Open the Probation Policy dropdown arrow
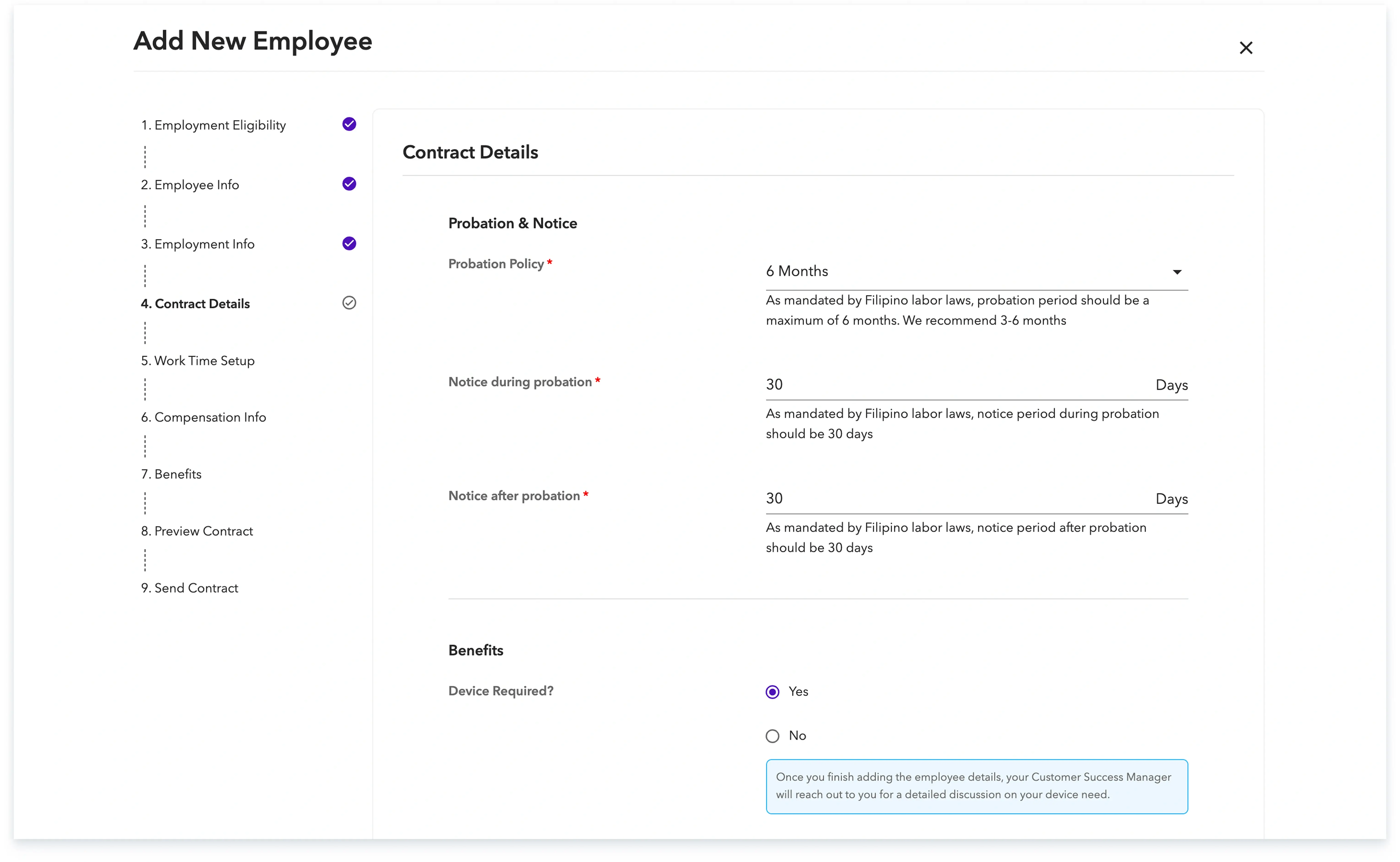 tap(1177, 272)
